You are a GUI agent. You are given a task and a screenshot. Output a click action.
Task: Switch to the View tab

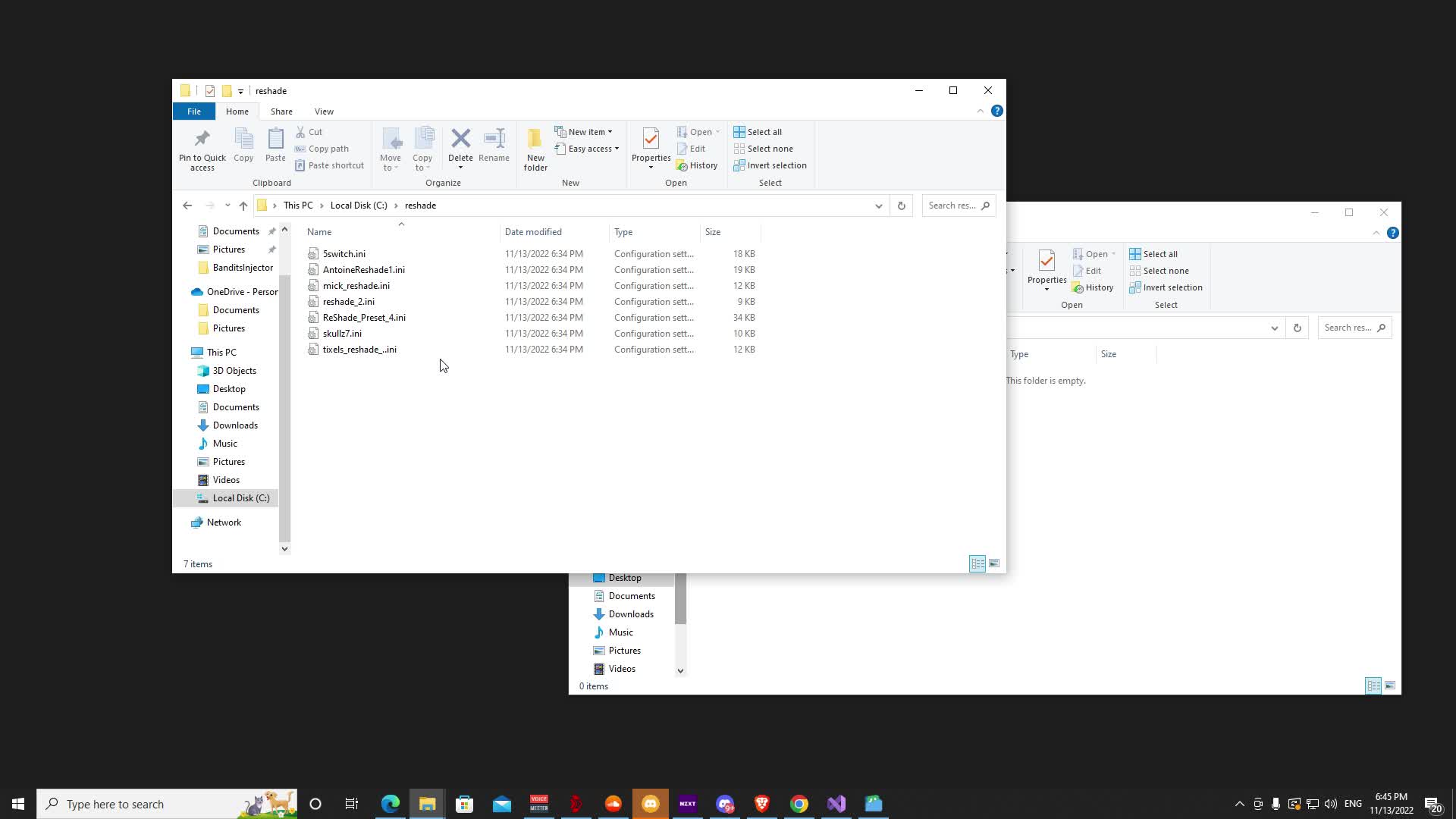[x=324, y=111]
